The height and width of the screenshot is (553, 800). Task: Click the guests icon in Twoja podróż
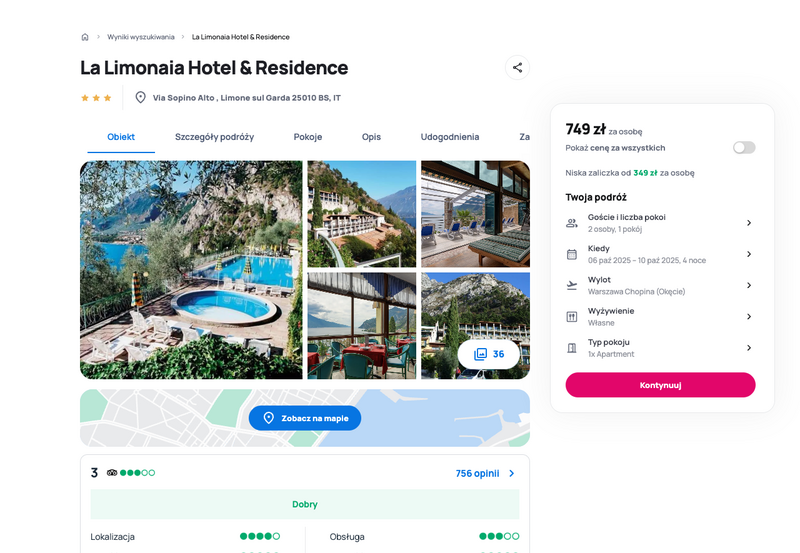point(572,223)
